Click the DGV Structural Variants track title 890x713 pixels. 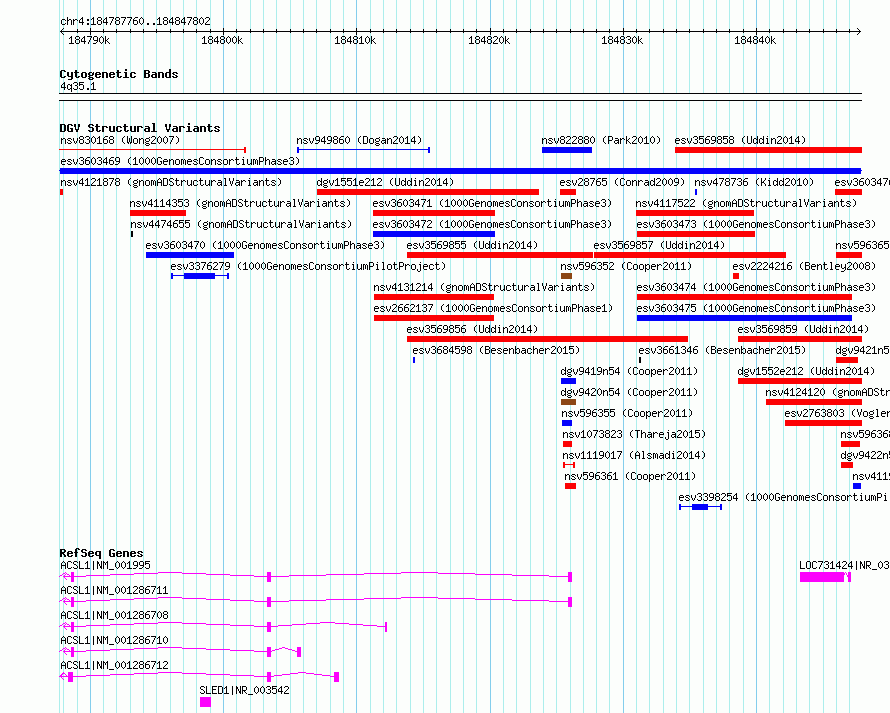click(x=140, y=128)
